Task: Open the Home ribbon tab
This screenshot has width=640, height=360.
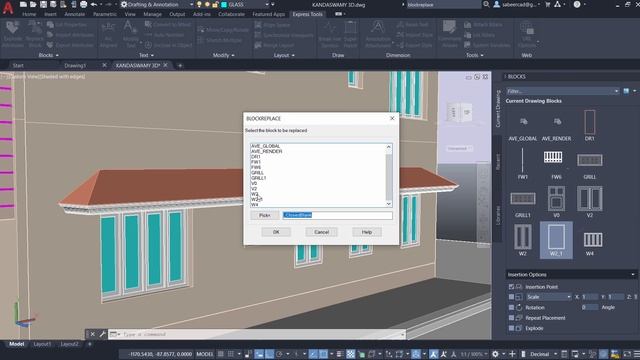Action: pyautogui.click(x=29, y=14)
